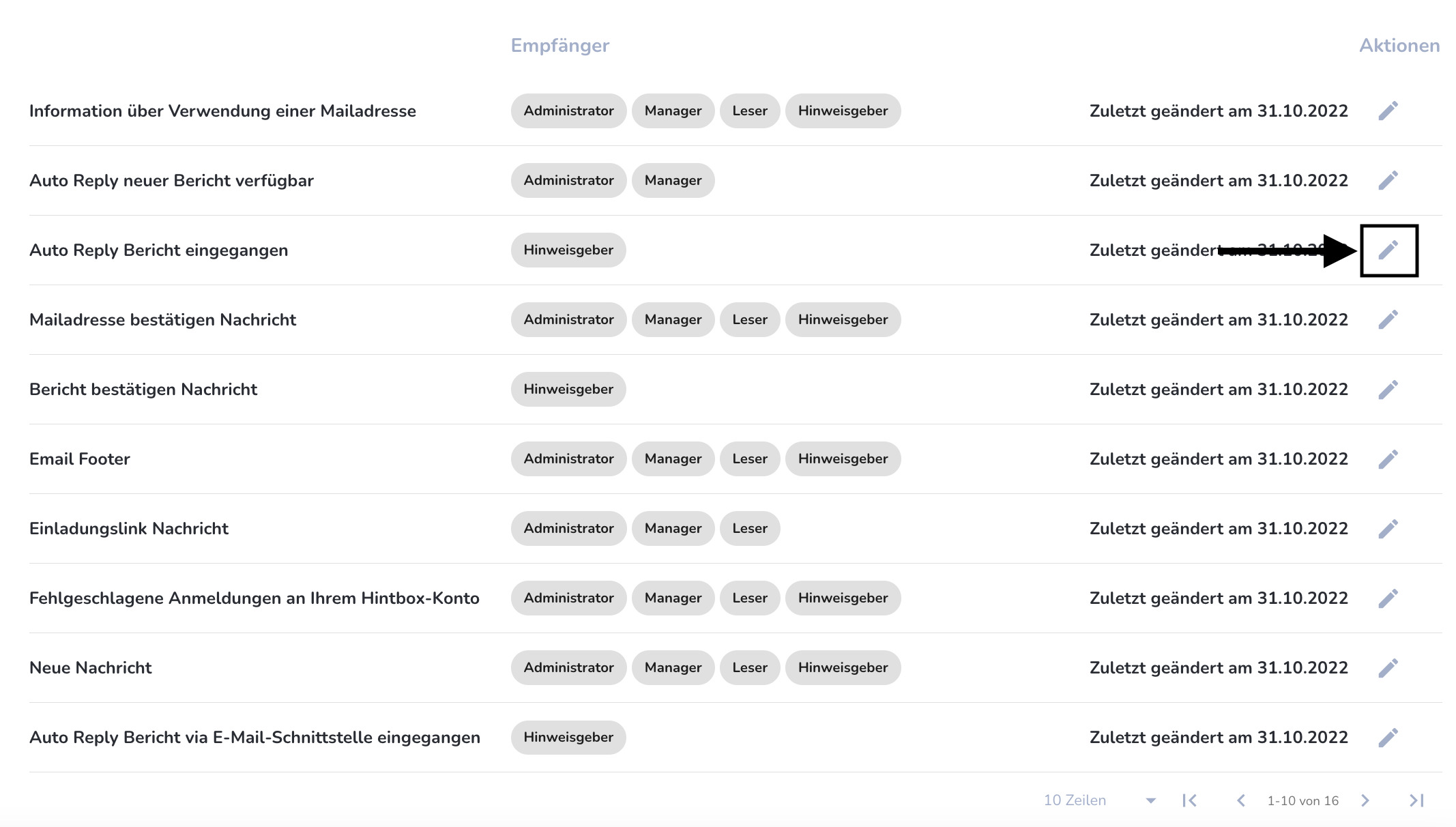Open edit for Einladungslink Nachricht
This screenshot has height=827, width=1456.
click(1388, 528)
